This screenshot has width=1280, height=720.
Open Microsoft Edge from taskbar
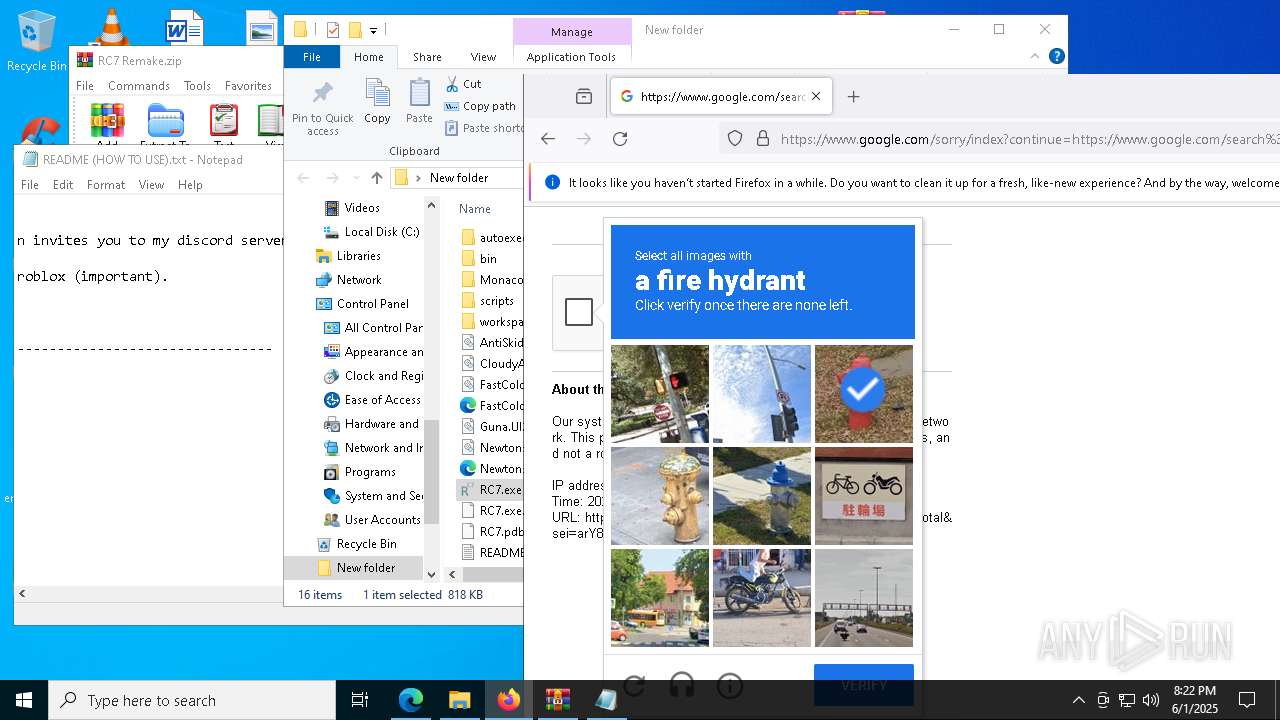411,700
